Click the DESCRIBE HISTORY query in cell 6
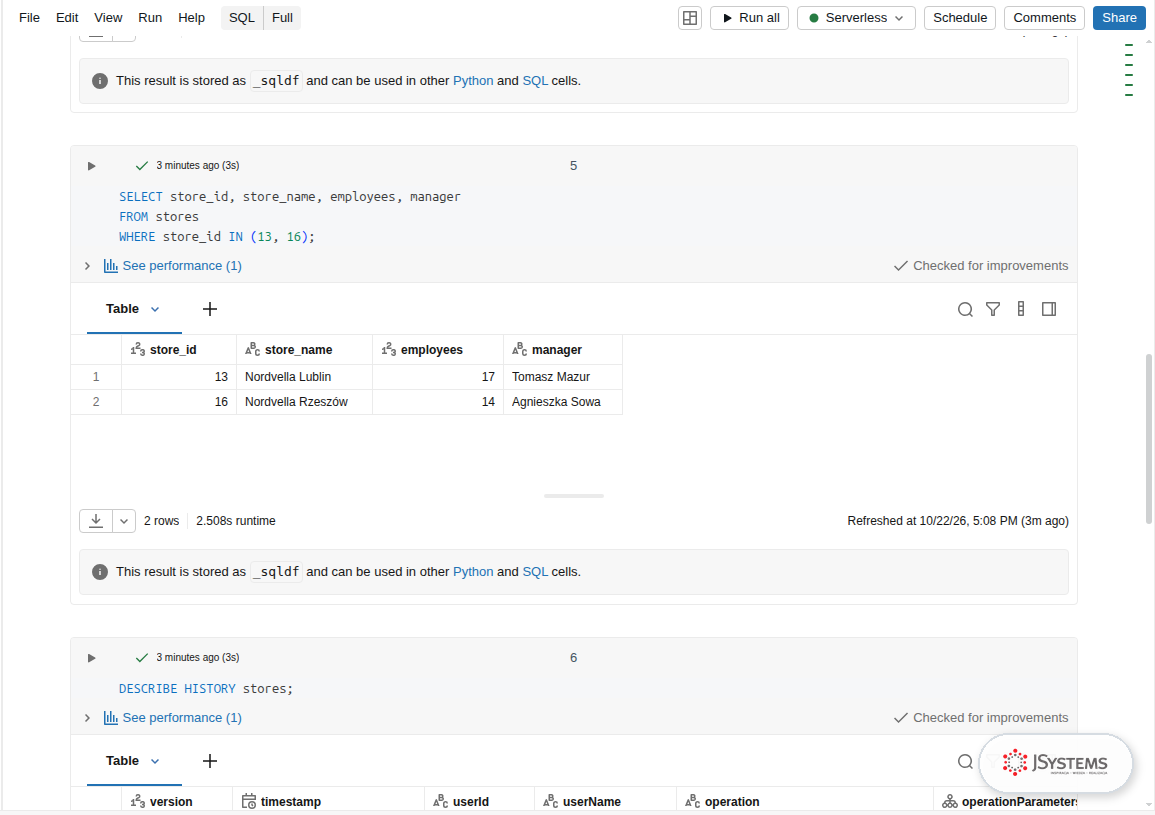 [206, 689]
